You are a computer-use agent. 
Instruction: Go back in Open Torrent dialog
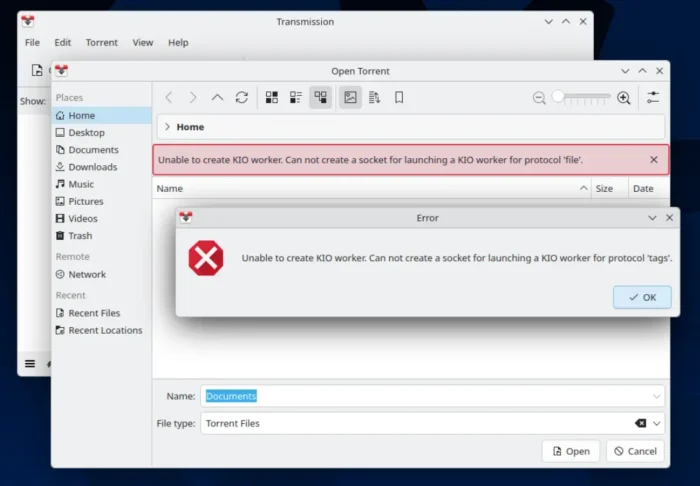tap(169, 97)
